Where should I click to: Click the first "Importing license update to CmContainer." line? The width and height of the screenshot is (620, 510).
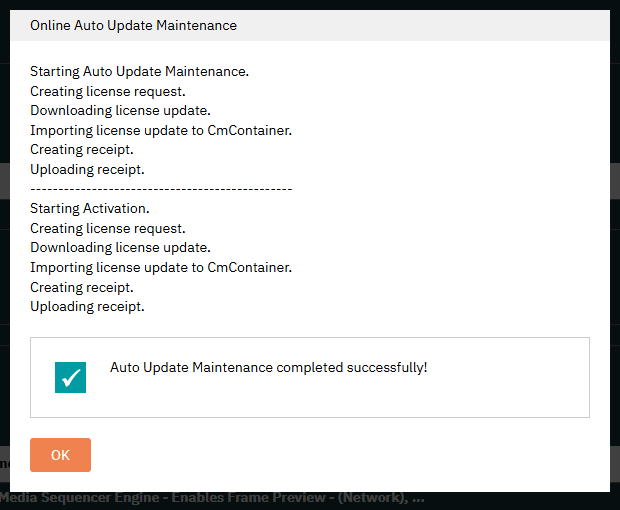[160, 130]
